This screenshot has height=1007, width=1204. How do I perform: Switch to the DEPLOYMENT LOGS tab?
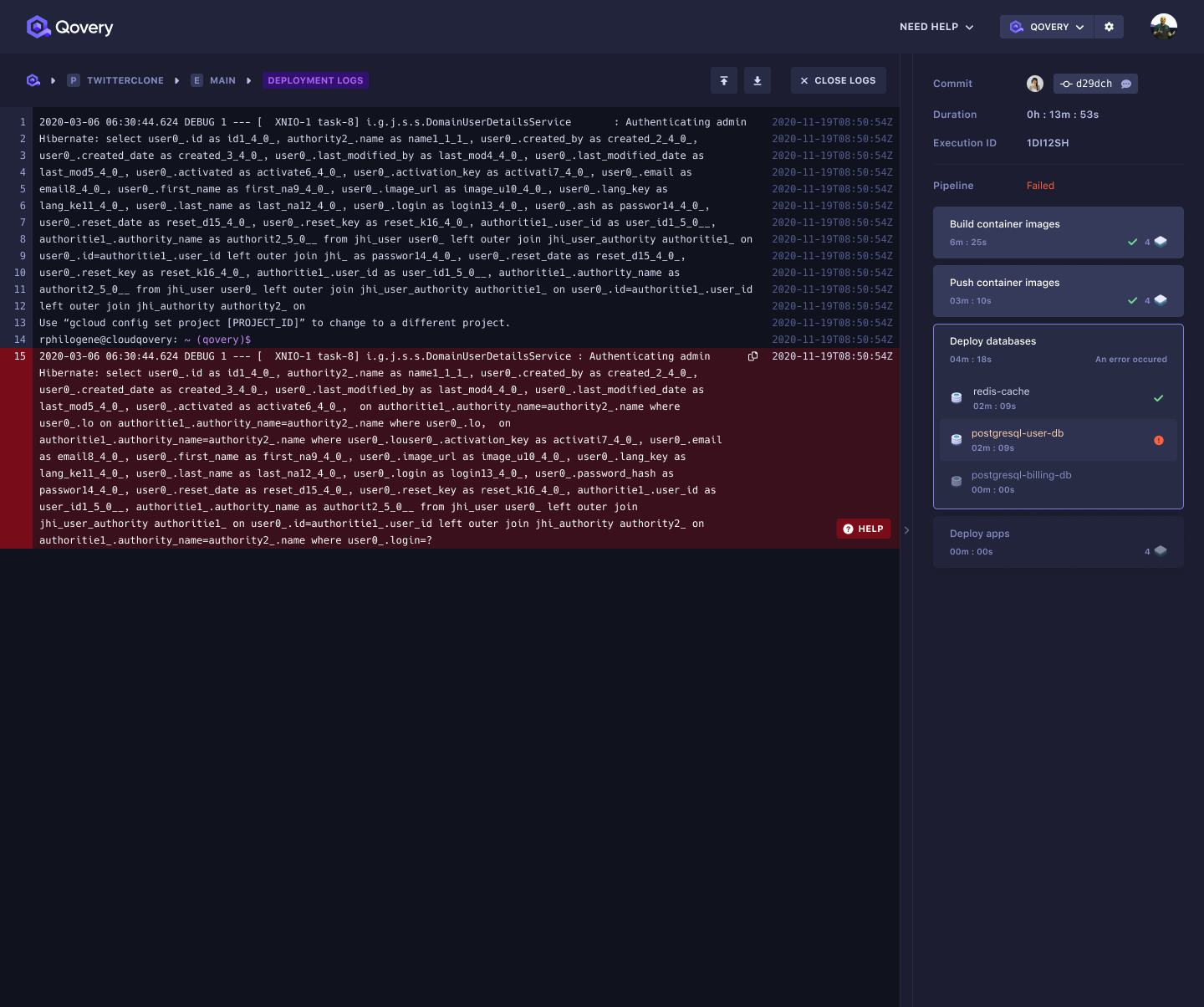coord(315,80)
